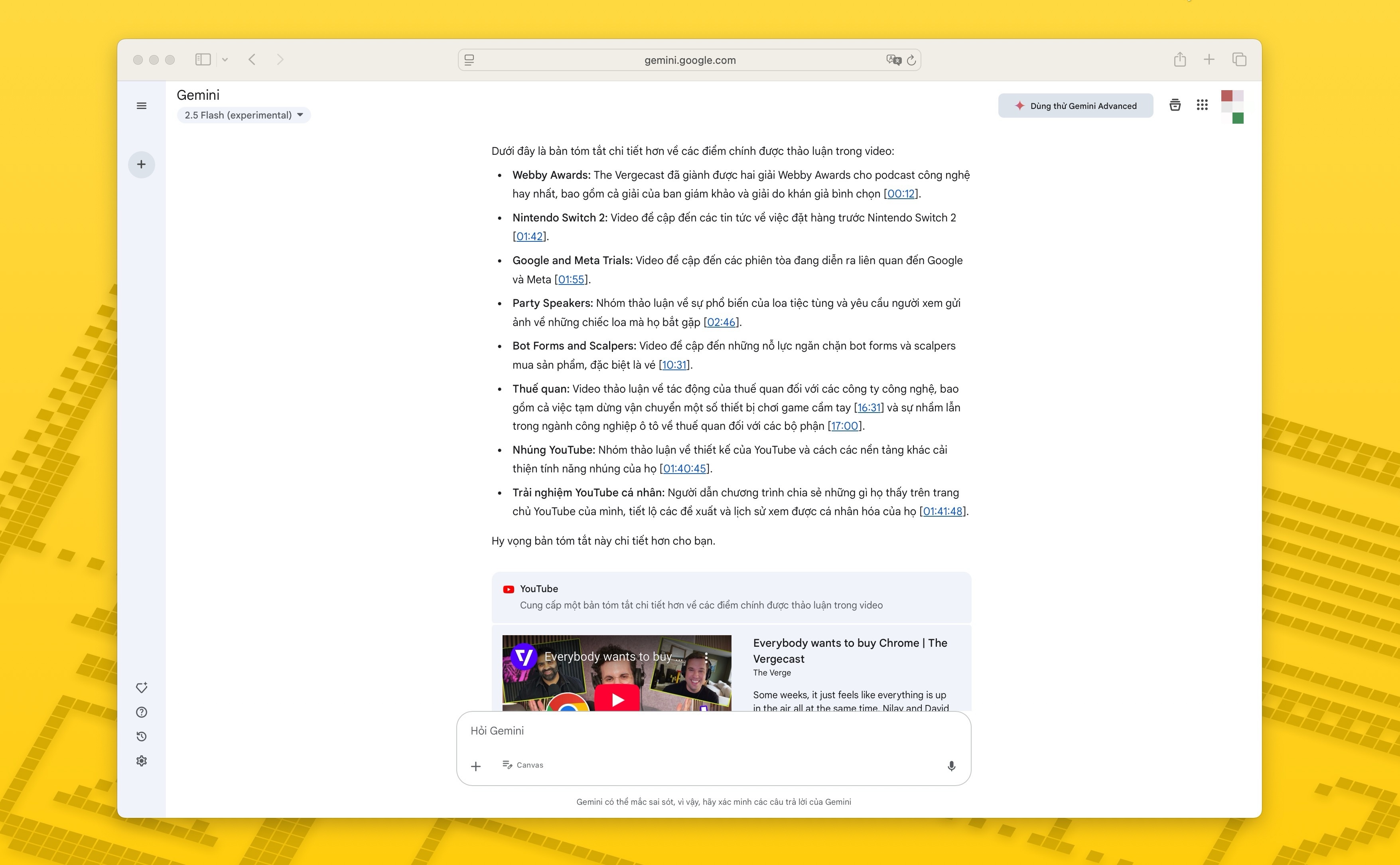Viewport: 1400px width, 865px height.
Task: Click the Dùng thử Gemini Advanced button
Action: 1075,106
